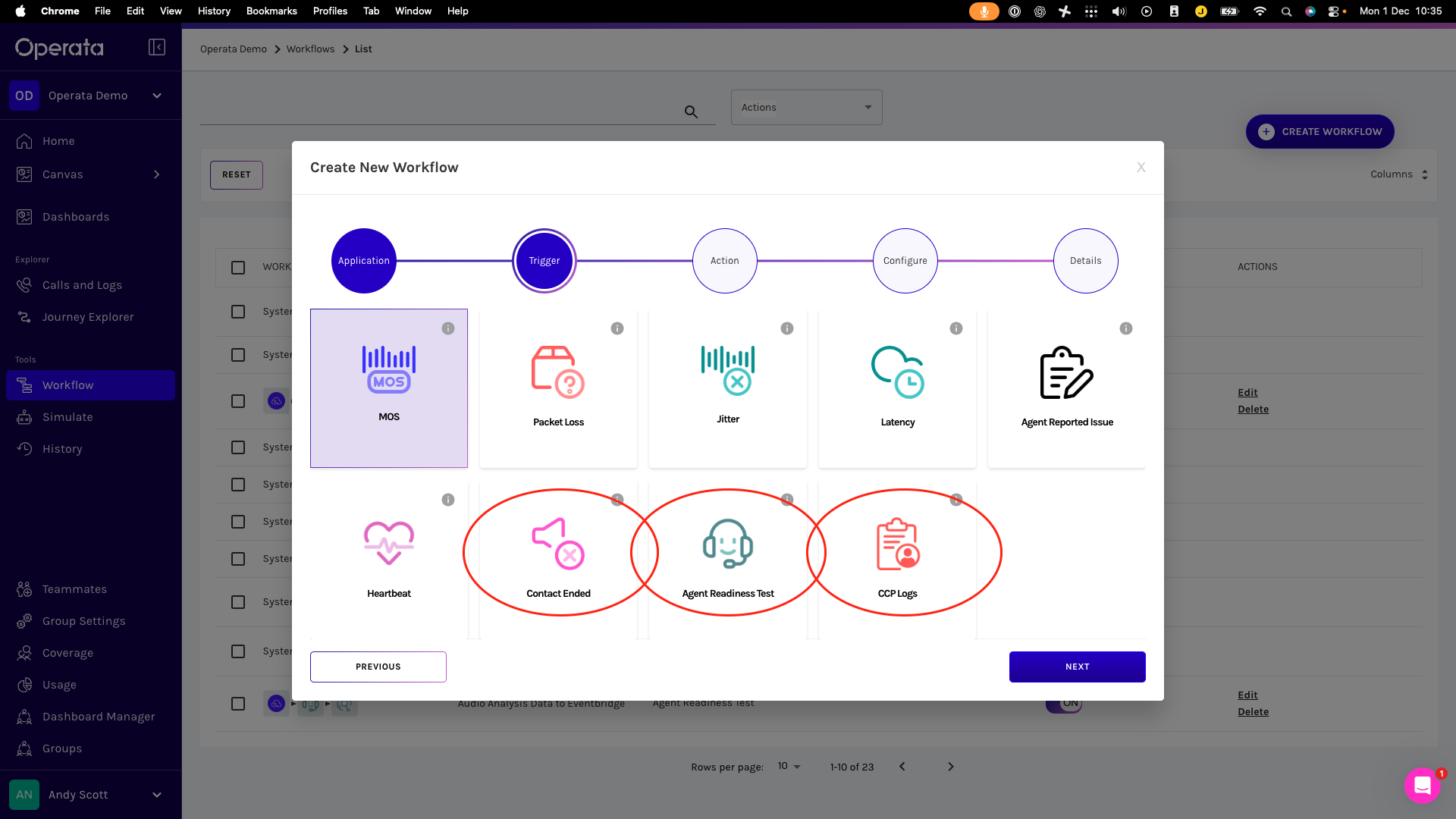Close the Create New Workflow dialog
This screenshot has height=819, width=1456.
[1141, 168]
